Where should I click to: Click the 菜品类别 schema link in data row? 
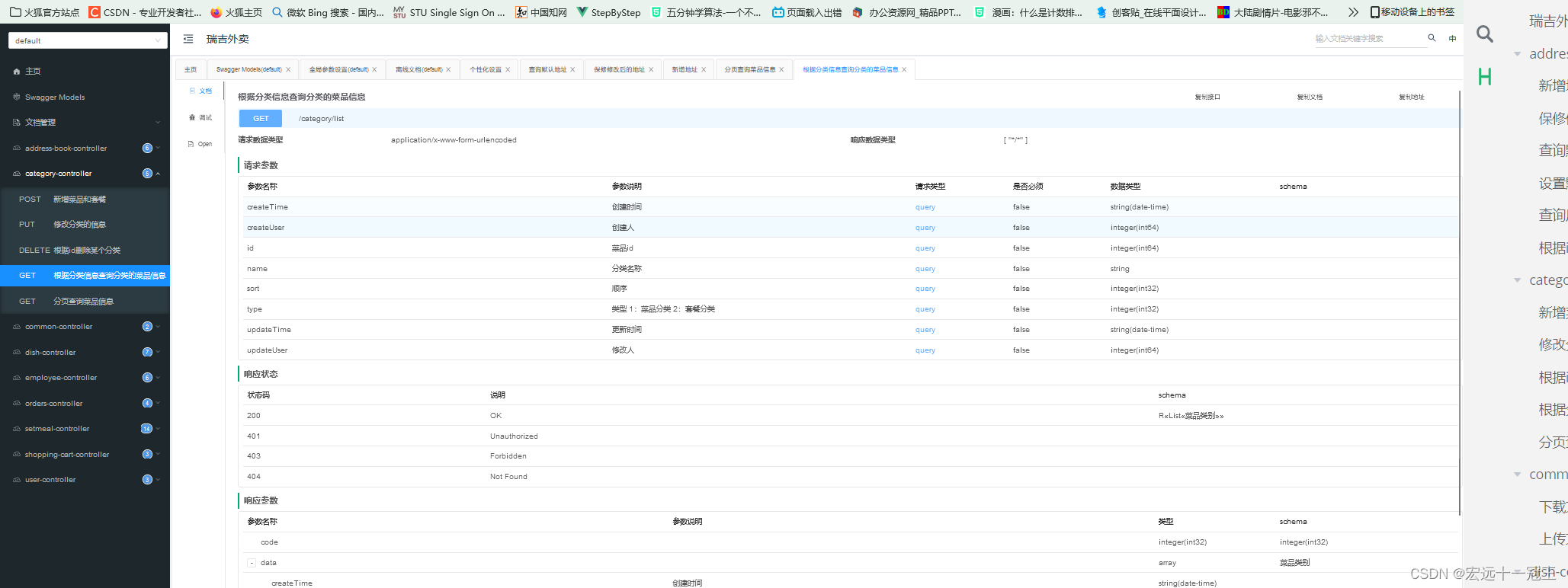tap(1294, 563)
